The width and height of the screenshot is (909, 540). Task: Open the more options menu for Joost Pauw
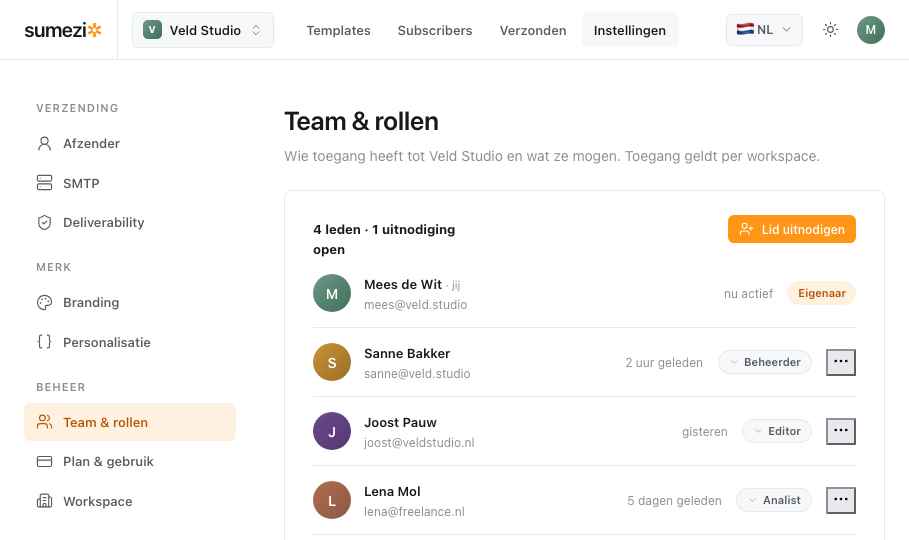(841, 432)
